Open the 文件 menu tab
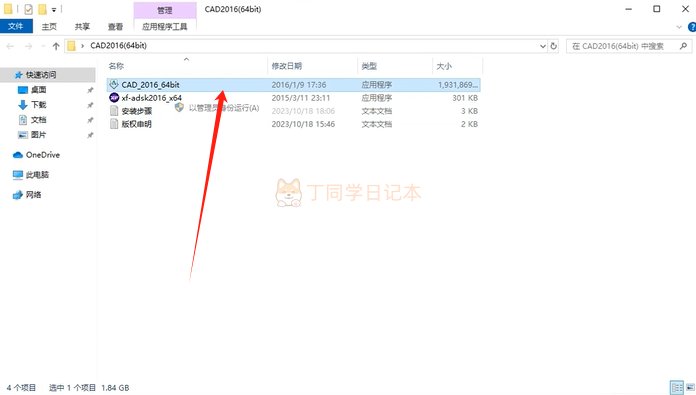 [16, 26]
